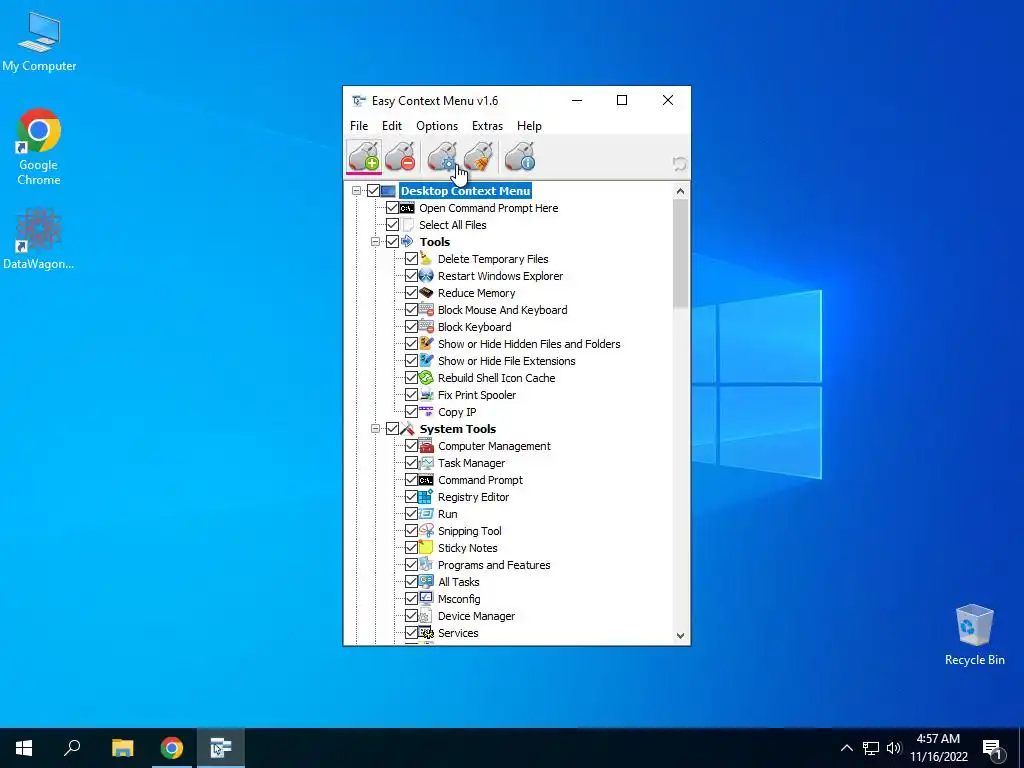Open taskbar search magnifier
The height and width of the screenshot is (768, 1024).
(72, 748)
